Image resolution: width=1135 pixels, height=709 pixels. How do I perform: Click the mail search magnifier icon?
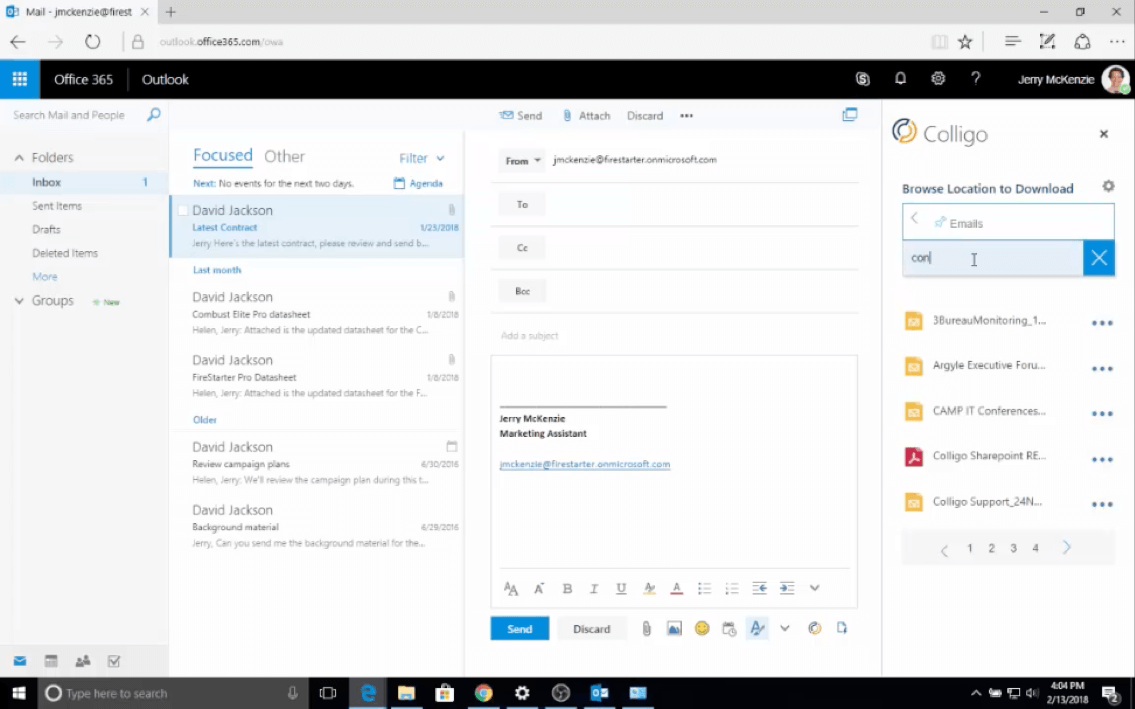[153, 114]
